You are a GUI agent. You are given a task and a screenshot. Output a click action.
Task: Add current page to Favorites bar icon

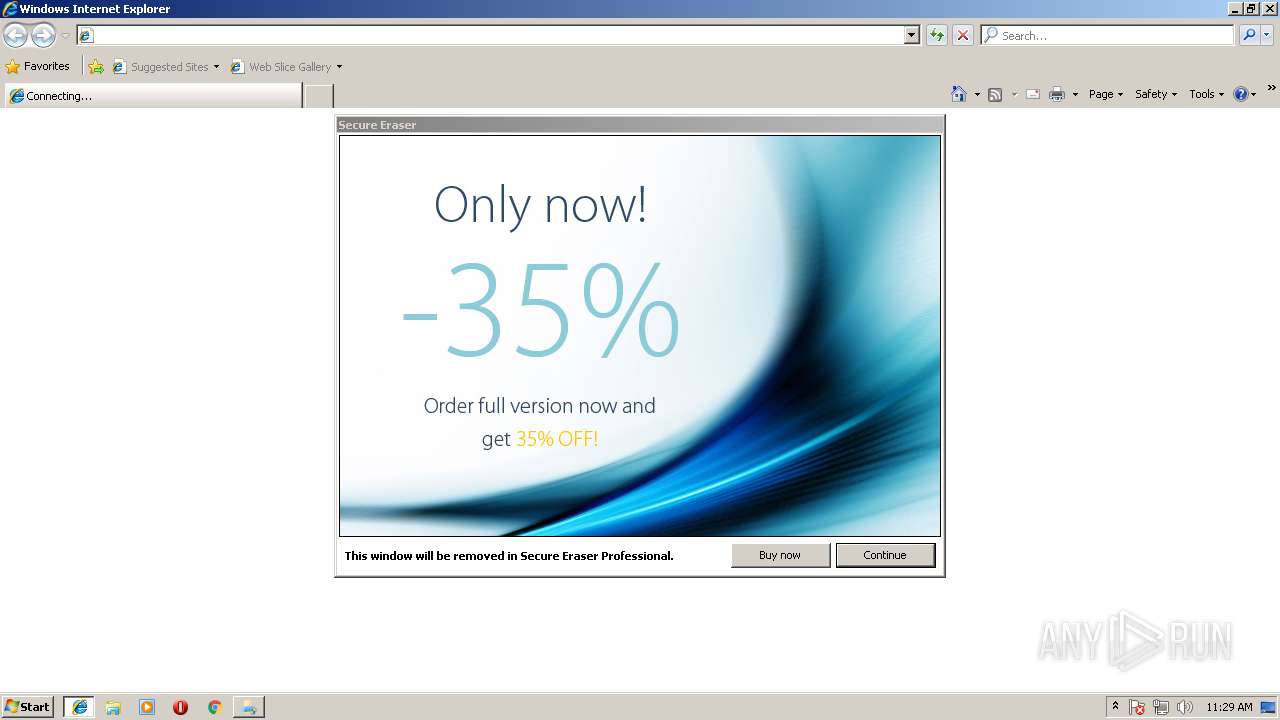pyautogui.click(x=96, y=67)
